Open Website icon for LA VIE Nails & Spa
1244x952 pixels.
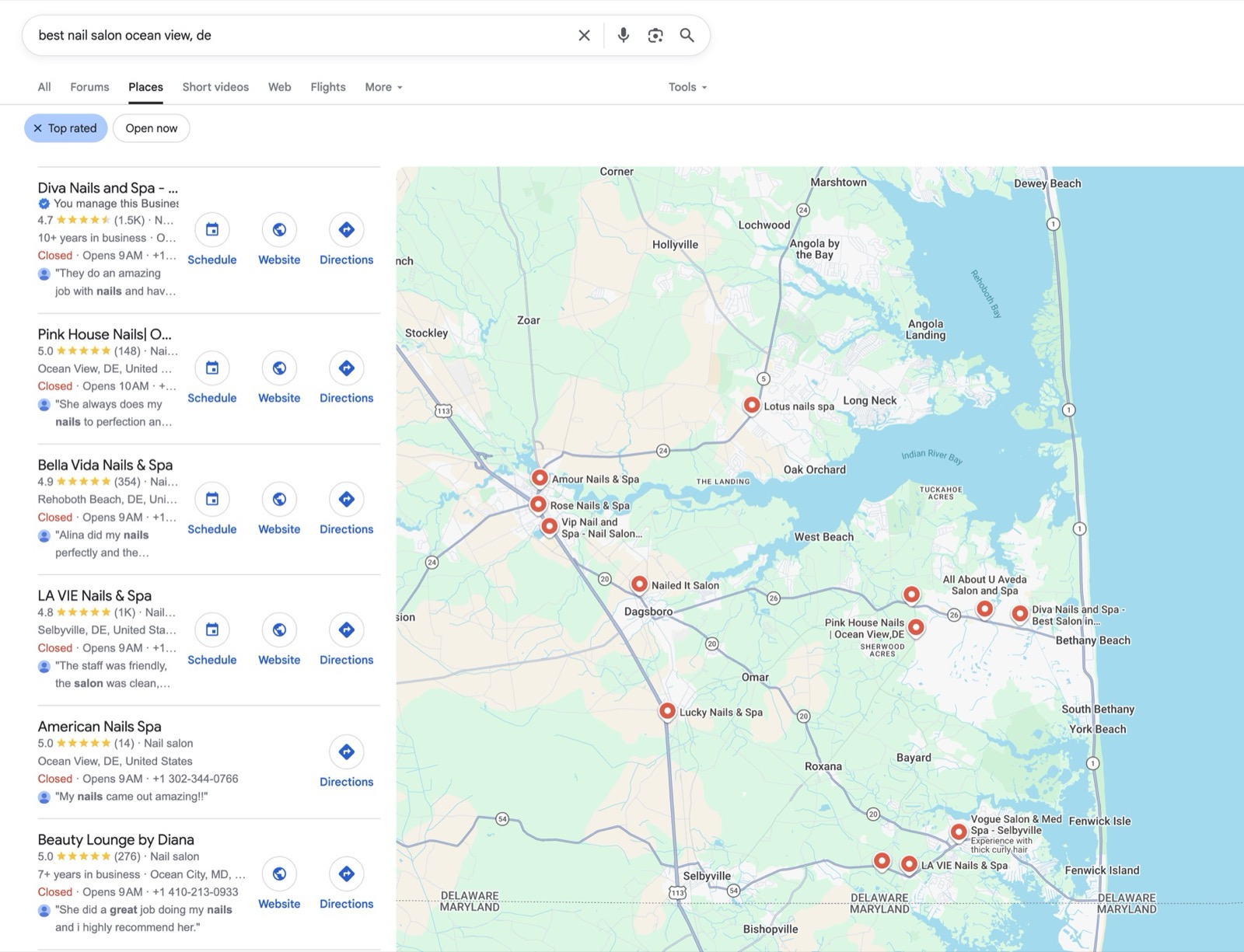pyautogui.click(x=279, y=629)
